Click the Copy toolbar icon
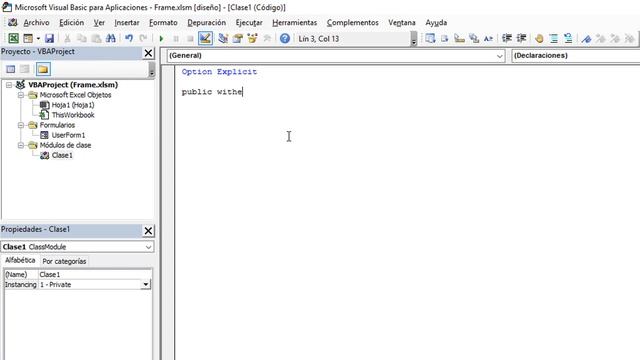Viewport: 640px width, 360px height. tap(82, 38)
